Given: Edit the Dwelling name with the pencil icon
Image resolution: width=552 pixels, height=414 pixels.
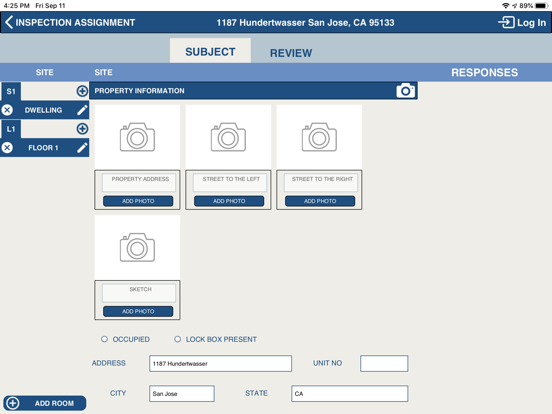Looking at the screenshot, I should coord(82,110).
